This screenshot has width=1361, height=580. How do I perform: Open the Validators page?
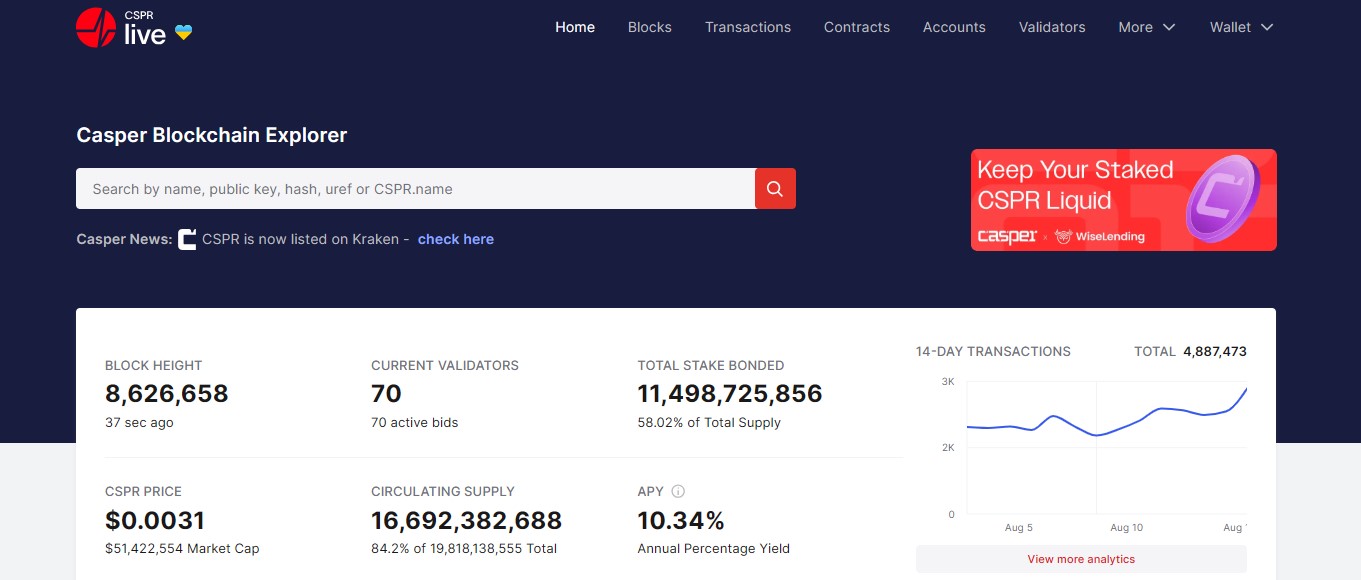click(x=1052, y=27)
